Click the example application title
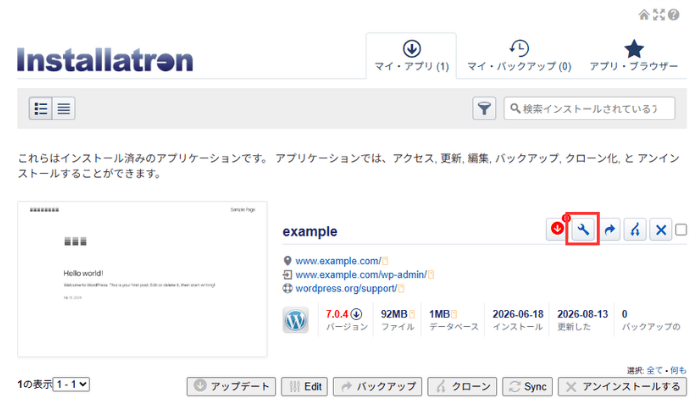Image resolution: width=700 pixels, height=405 pixels. 310,231
